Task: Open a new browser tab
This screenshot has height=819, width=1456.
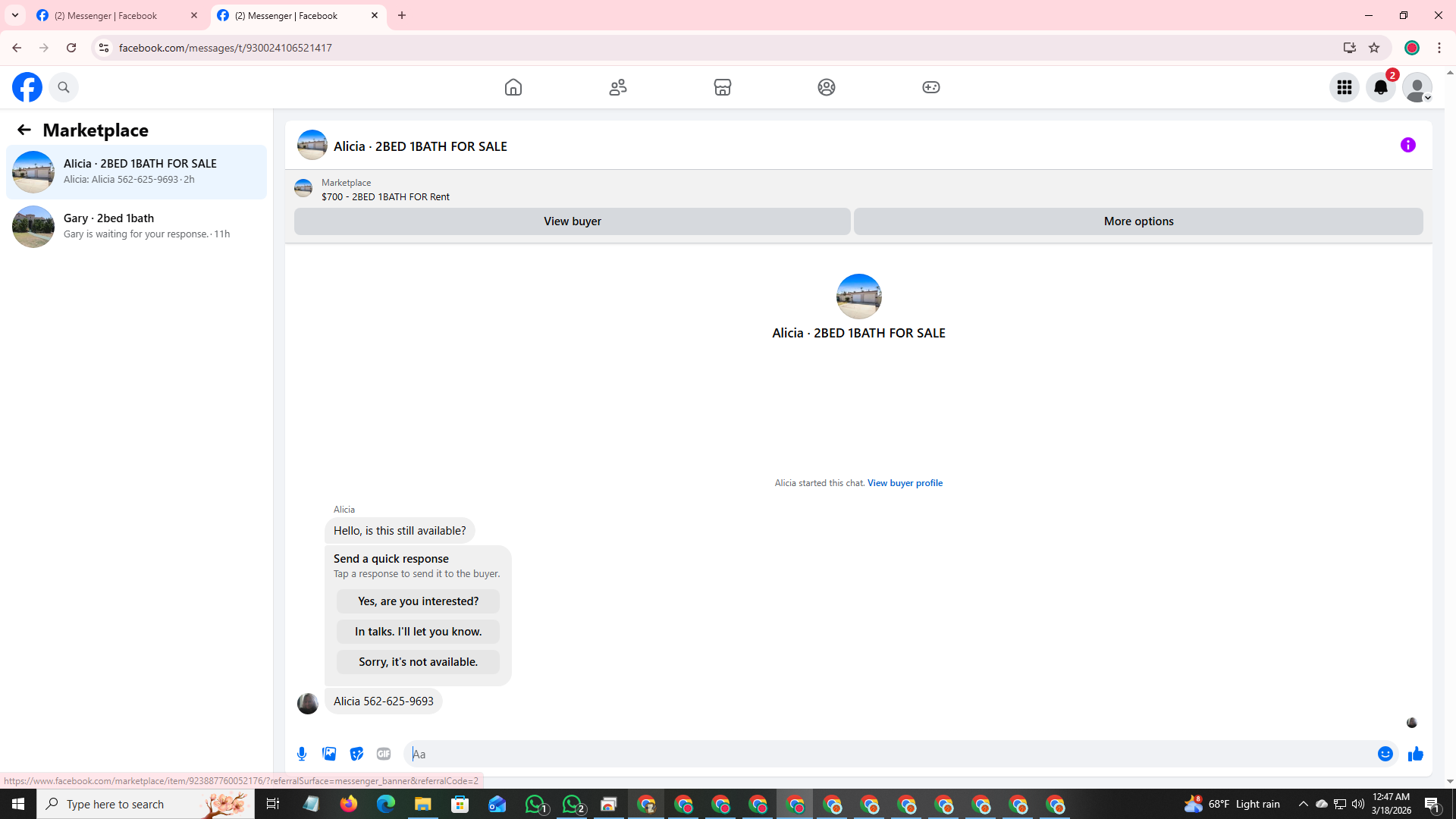Action: [x=402, y=15]
